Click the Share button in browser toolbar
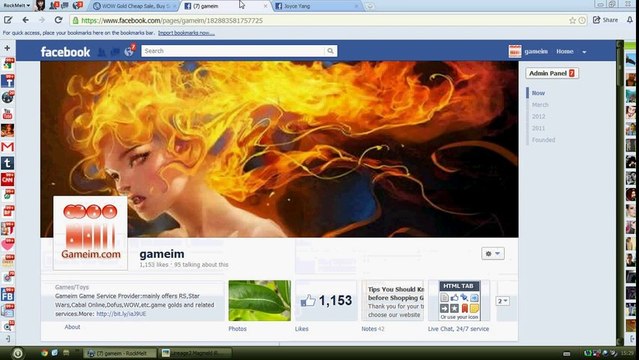 tap(606, 20)
